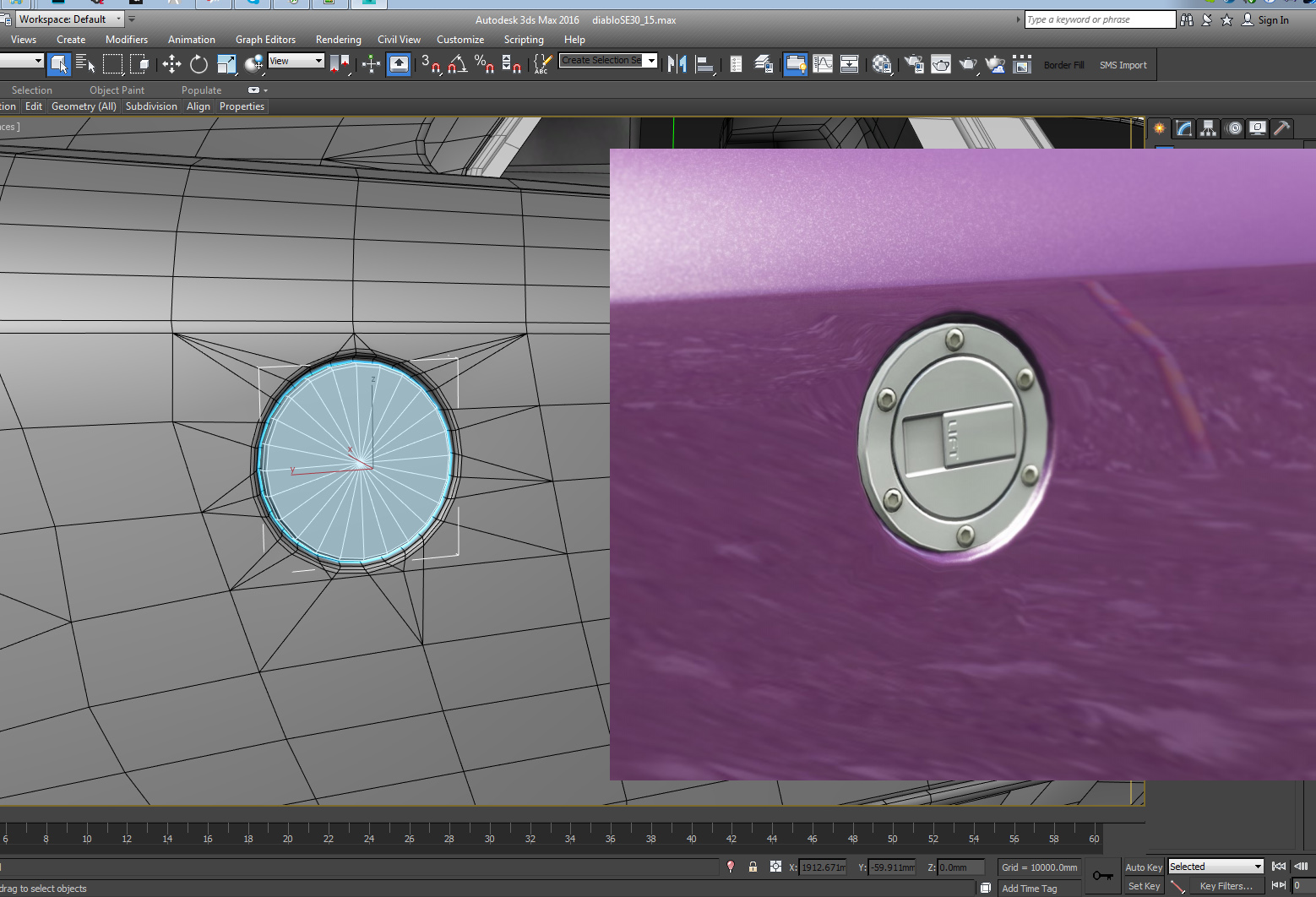This screenshot has width=1316, height=897.
Task: Open the Animation menu
Action: pyautogui.click(x=192, y=40)
